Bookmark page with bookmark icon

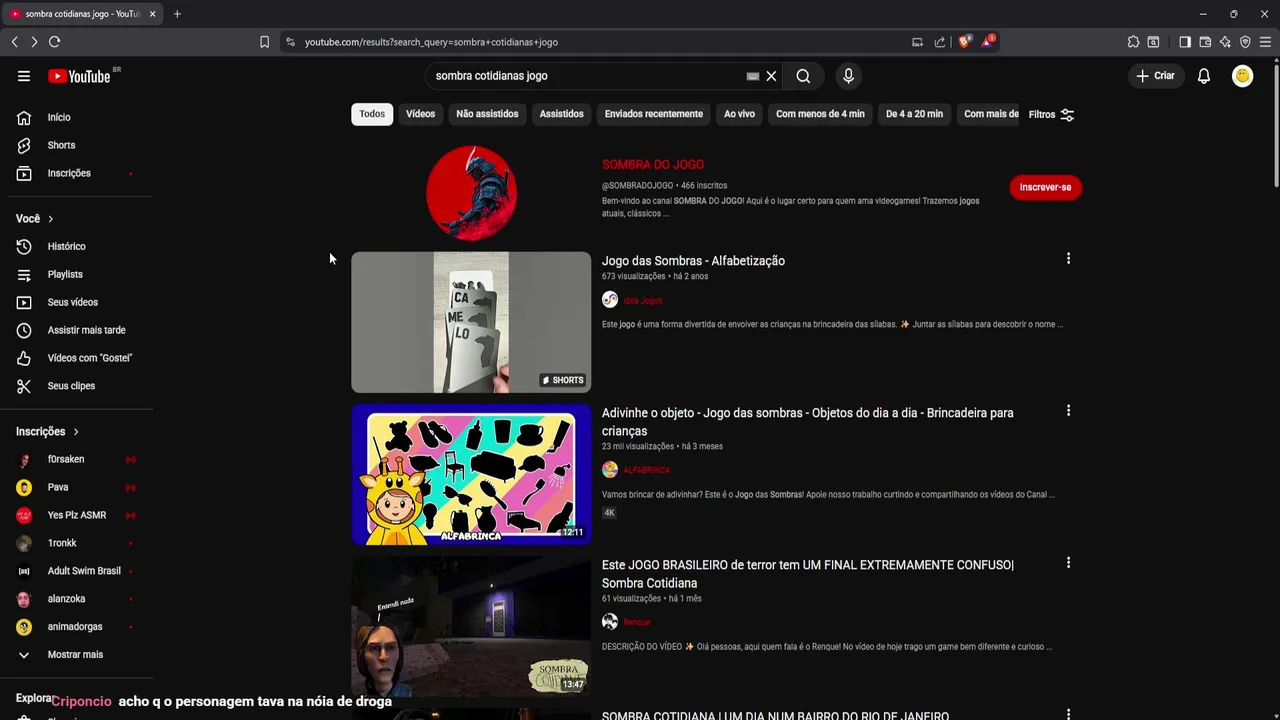point(264,42)
